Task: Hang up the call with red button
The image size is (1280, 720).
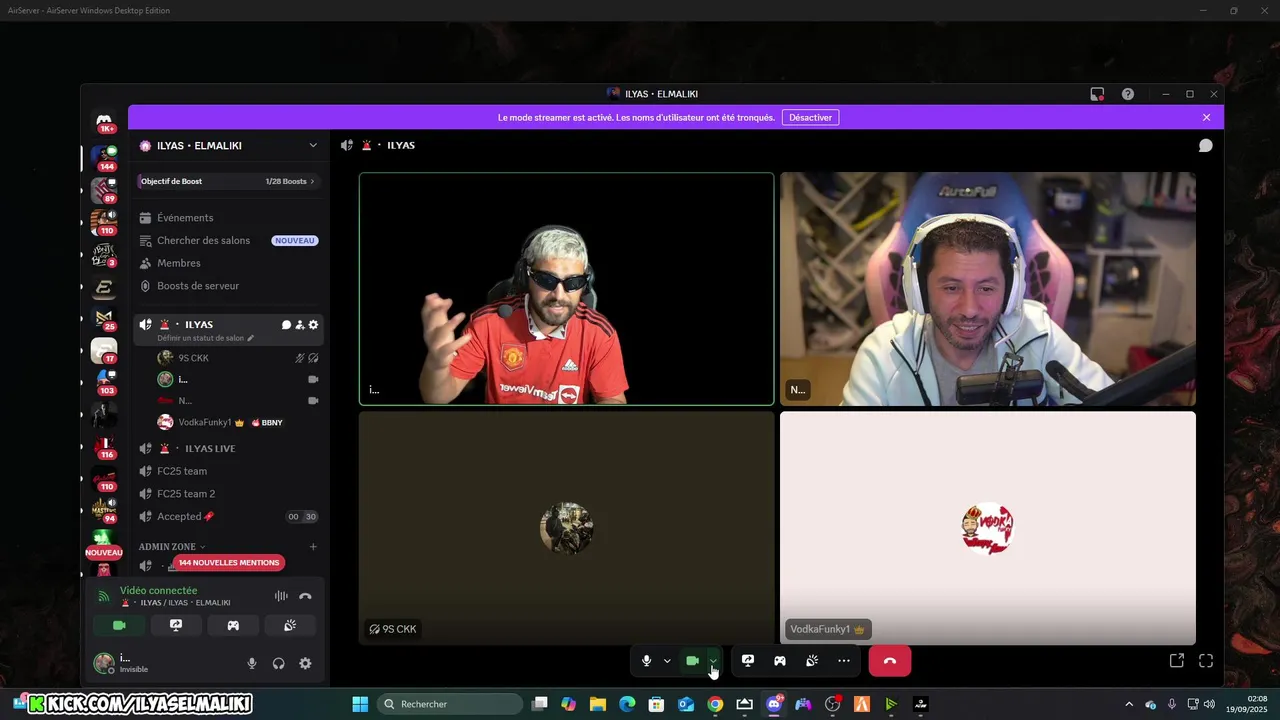Action: pos(890,661)
